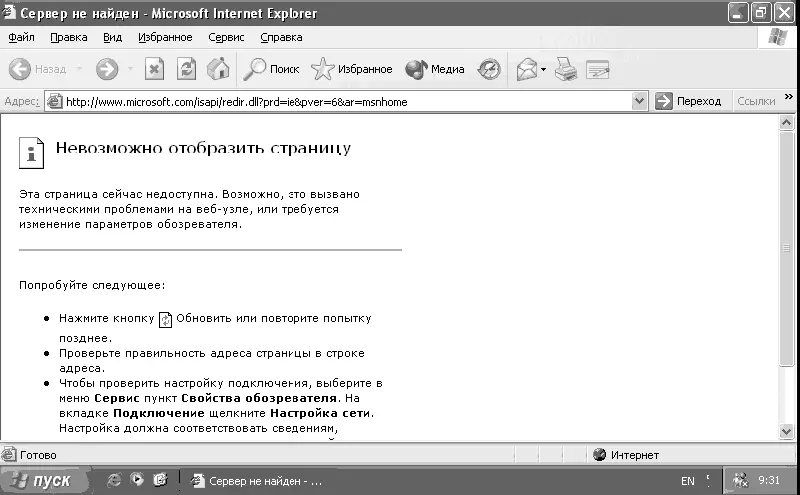Click the Refresh page toolbar icon

point(186,69)
